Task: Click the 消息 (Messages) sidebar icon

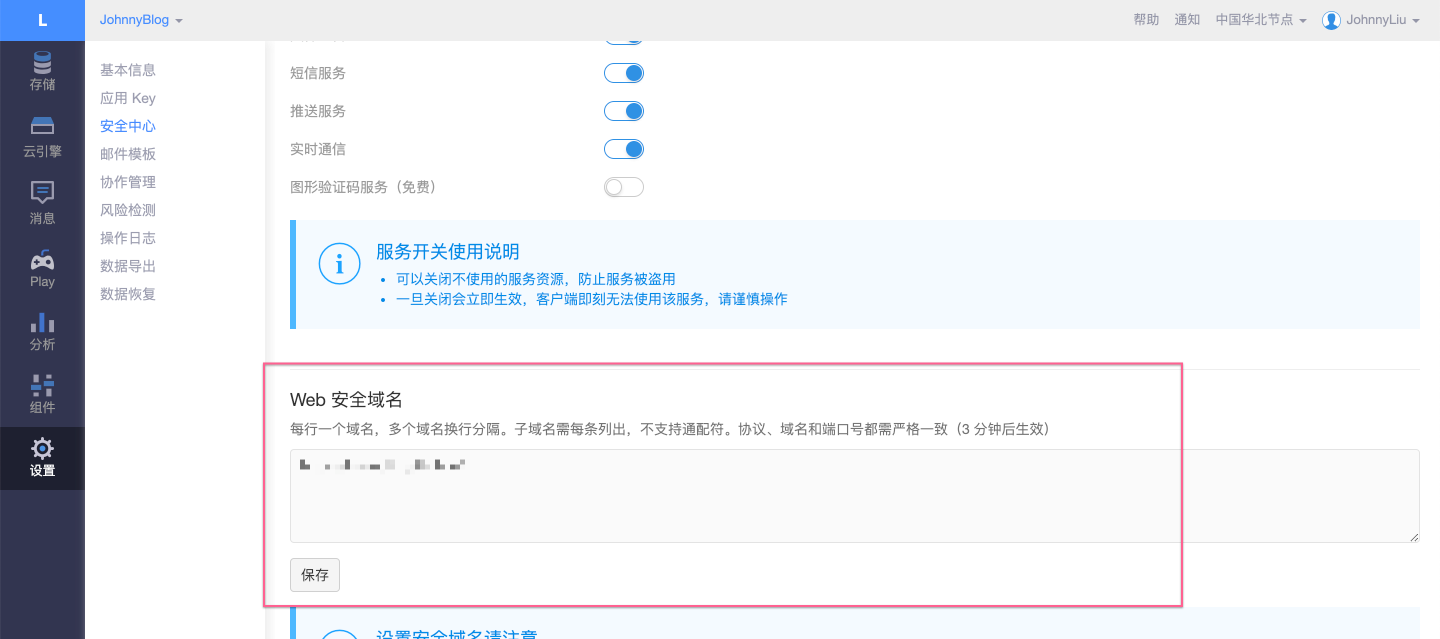Action: pos(42,198)
